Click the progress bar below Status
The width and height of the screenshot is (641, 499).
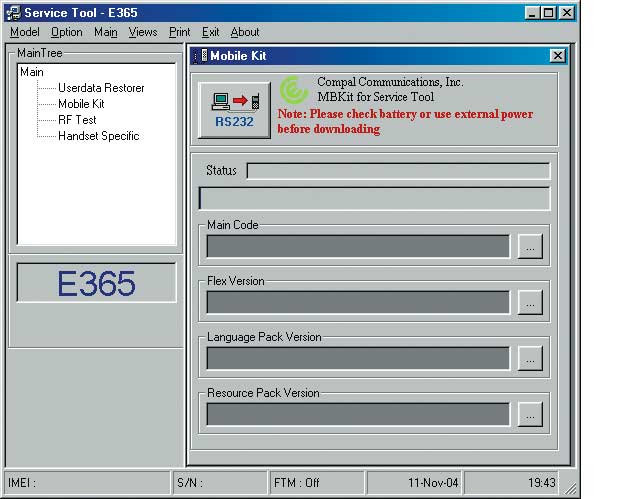point(374,199)
